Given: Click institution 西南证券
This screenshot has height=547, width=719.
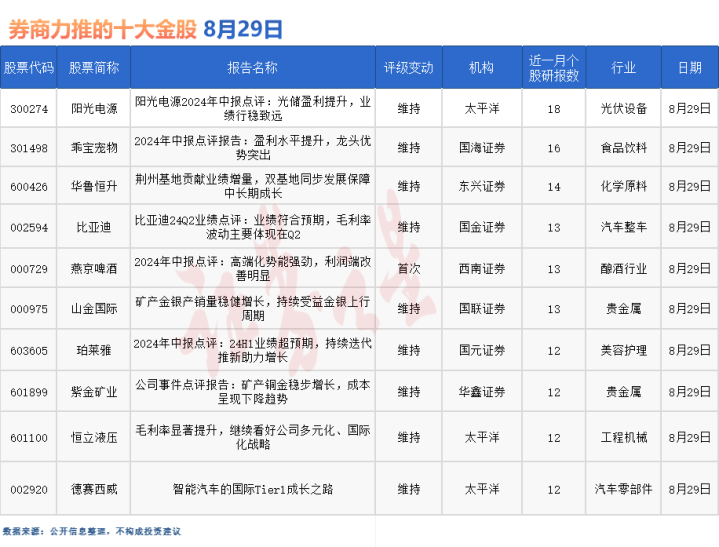Looking at the screenshot, I should tap(481, 268).
